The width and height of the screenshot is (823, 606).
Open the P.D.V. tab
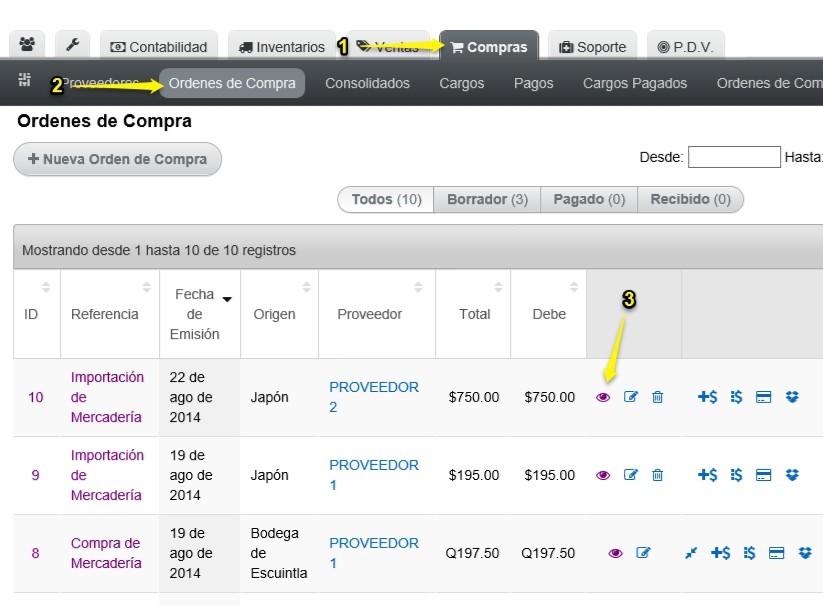[685, 46]
